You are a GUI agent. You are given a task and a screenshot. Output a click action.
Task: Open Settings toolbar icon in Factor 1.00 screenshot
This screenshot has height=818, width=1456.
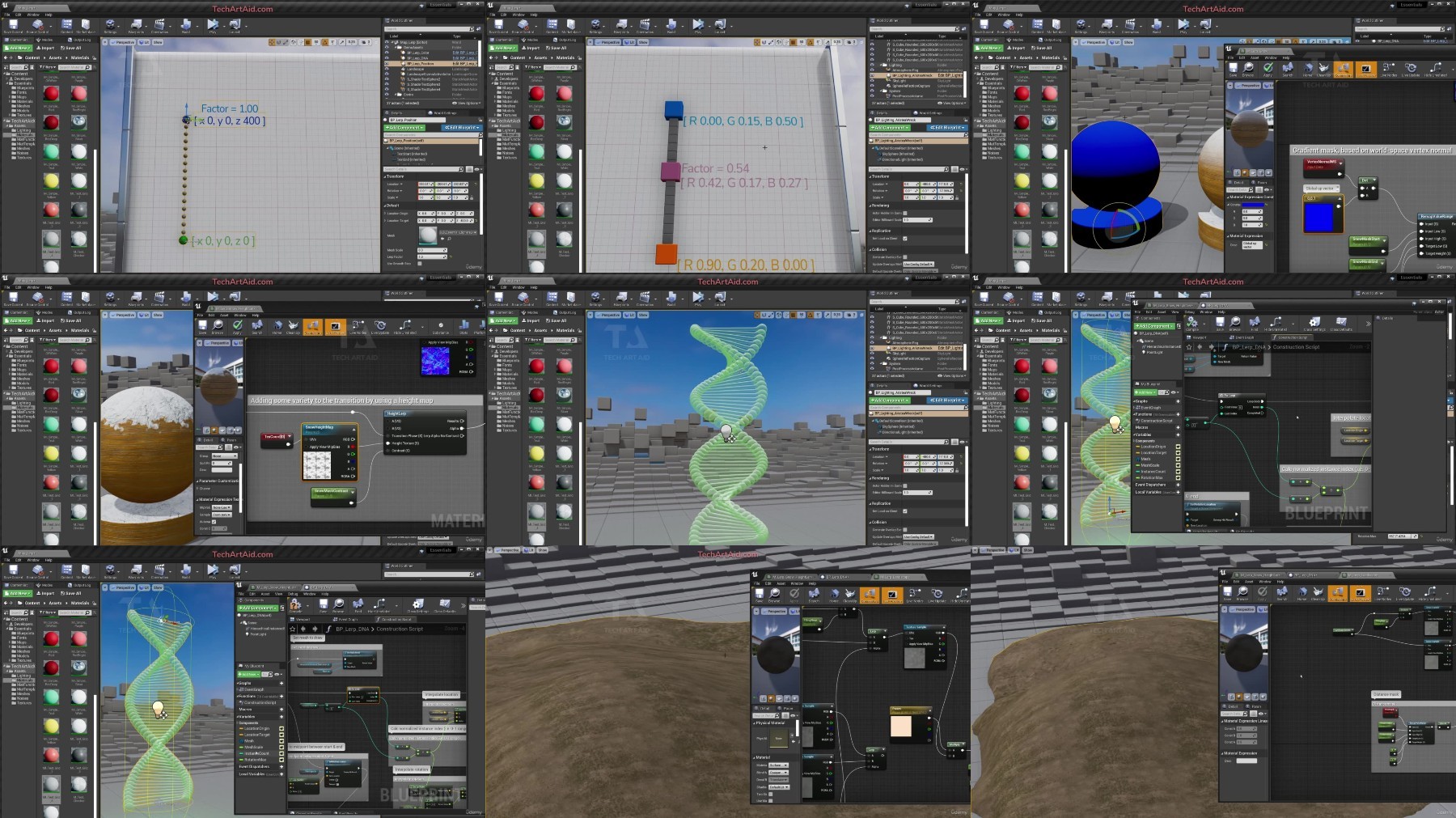(x=110, y=27)
